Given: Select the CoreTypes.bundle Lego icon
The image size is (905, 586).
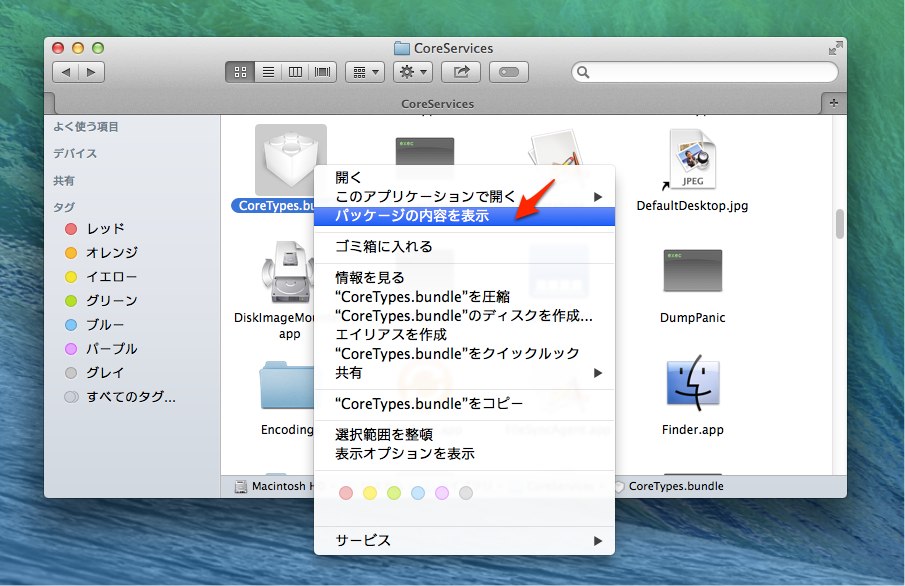Looking at the screenshot, I should (291, 160).
